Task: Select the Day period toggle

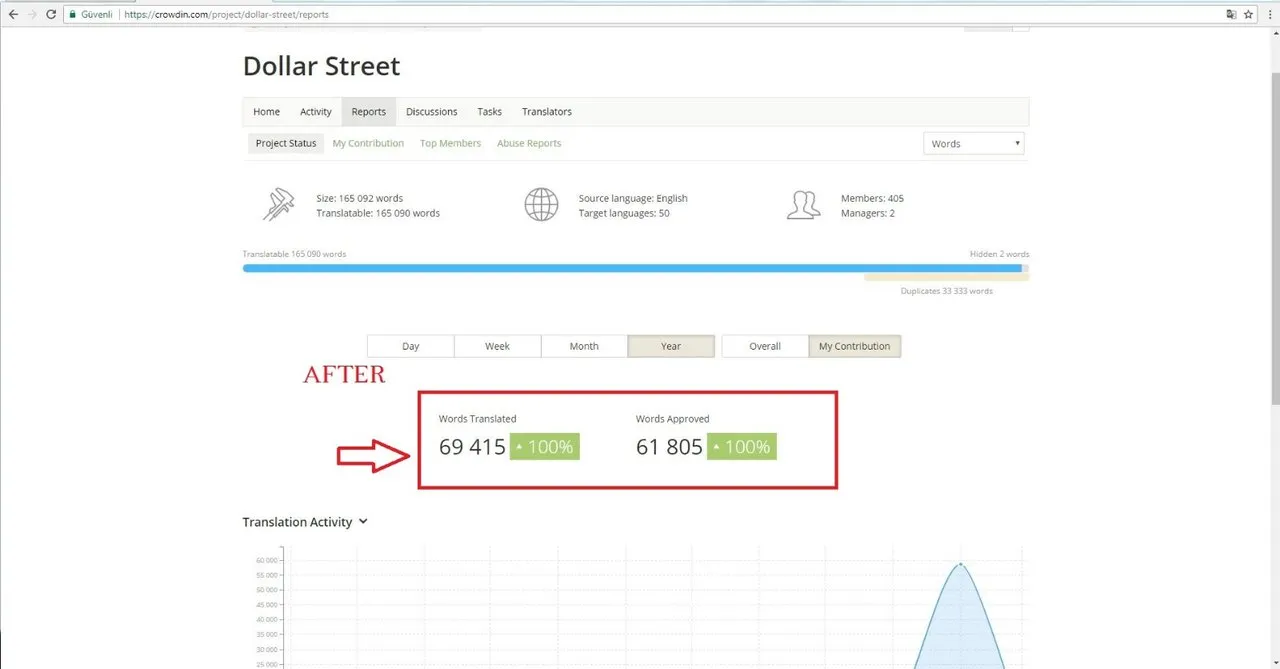Action: tap(411, 346)
